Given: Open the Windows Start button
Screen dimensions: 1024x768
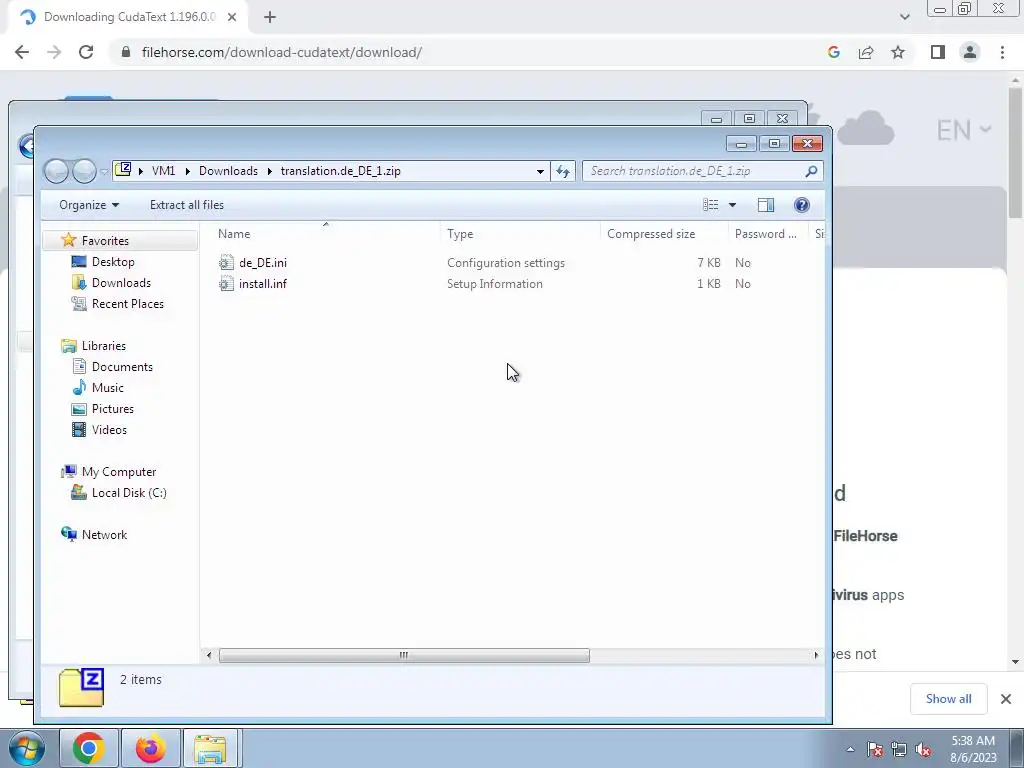Looking at the screenshot, I should [26, 748].
